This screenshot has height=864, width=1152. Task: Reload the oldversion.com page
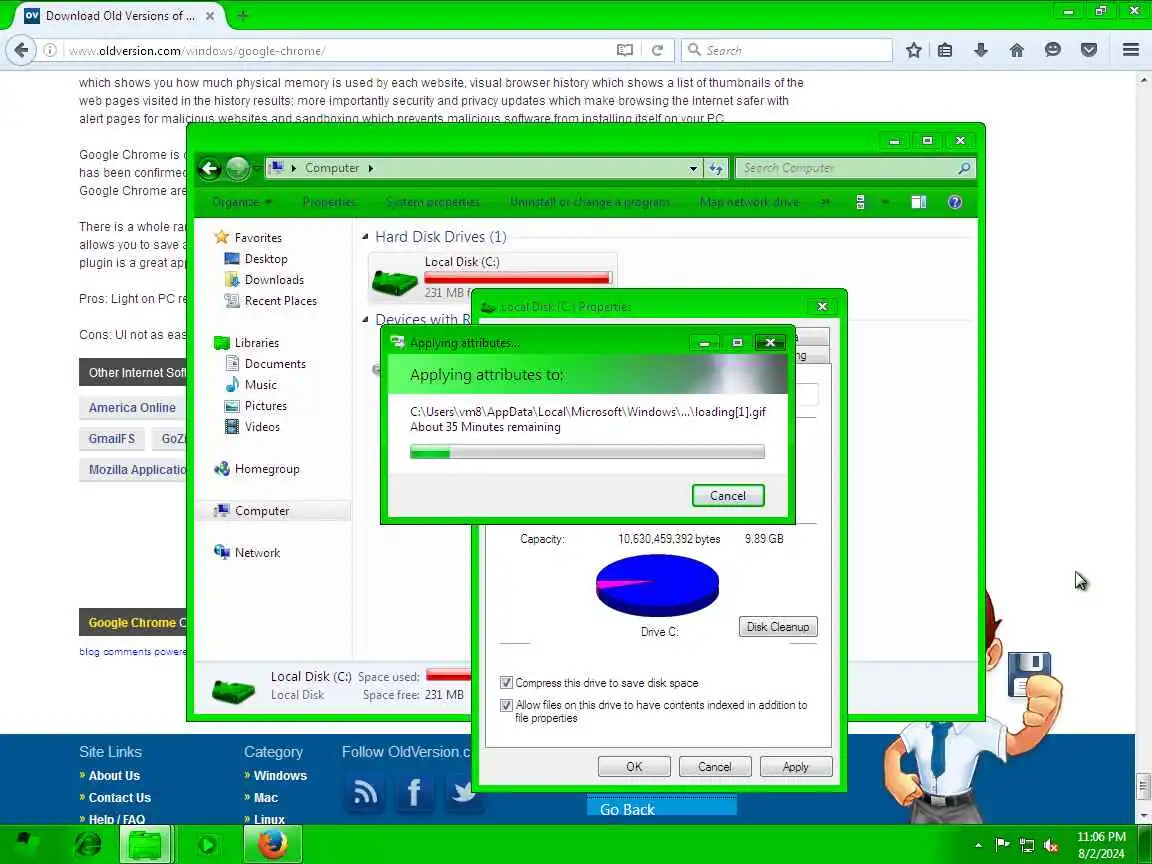[658, 50]
